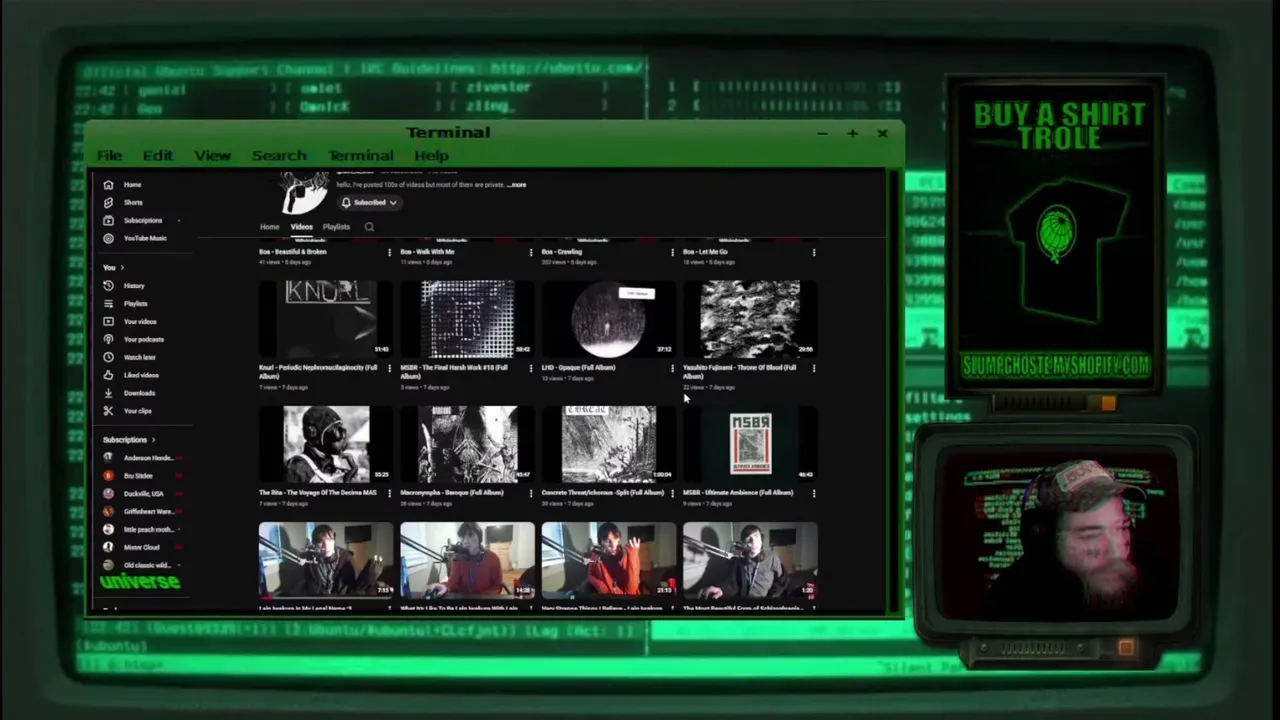Play the MSBR Ultimate Ambience thumbnail
The image size is (1280, 720).
[x=750, y=443]
